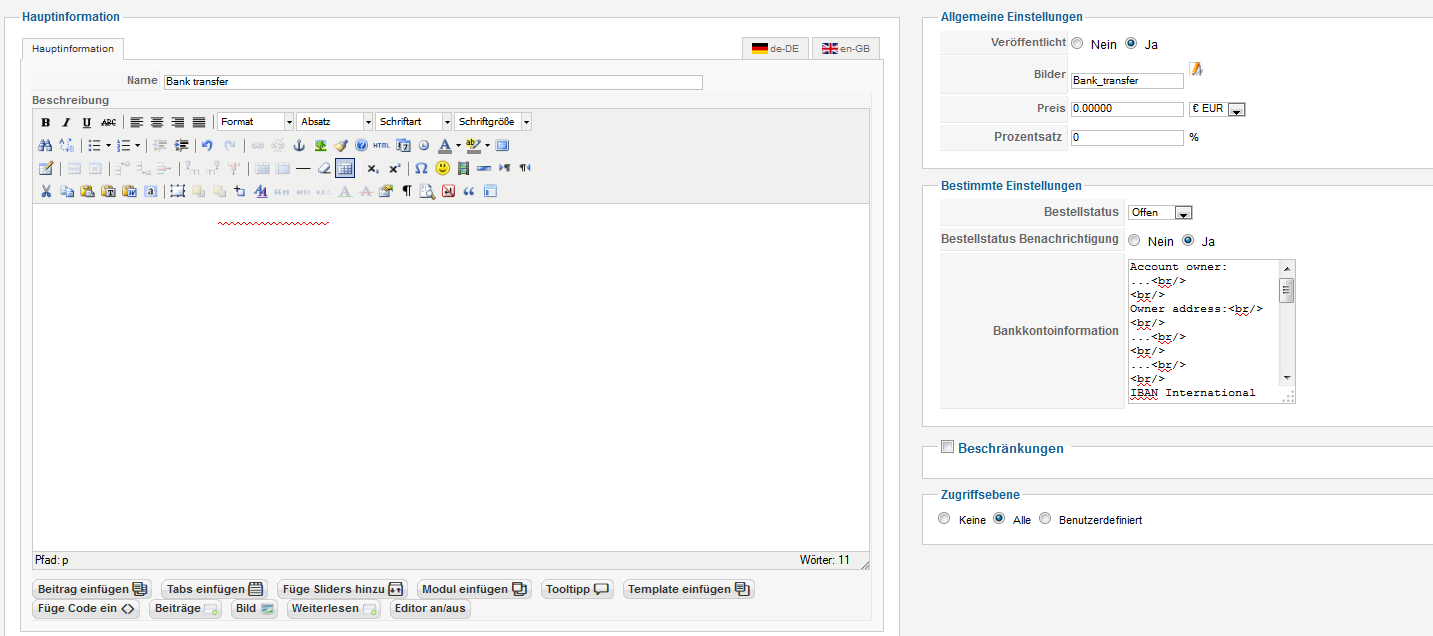Open the Schriftart font dropdown
The width and height of the screenshot is (1433, 636).
tap(413, 122)
